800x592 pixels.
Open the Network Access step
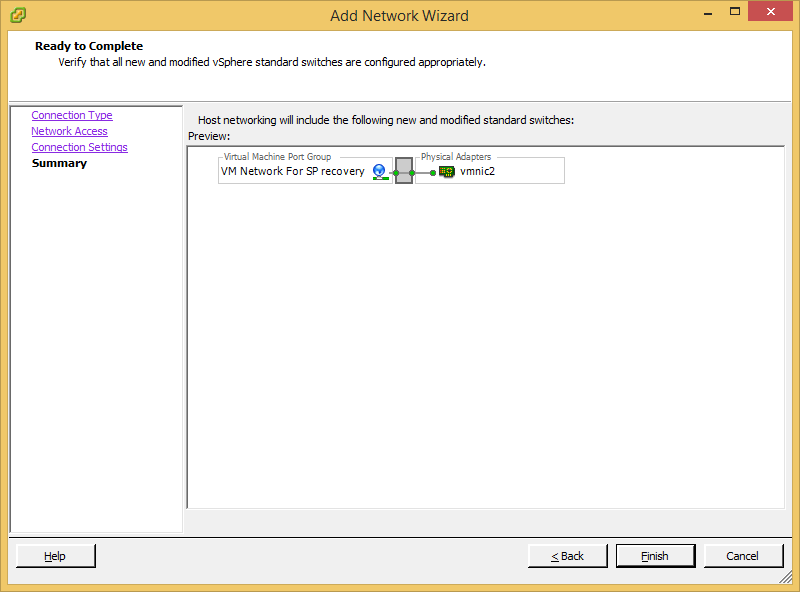click(x=69, y=131)
